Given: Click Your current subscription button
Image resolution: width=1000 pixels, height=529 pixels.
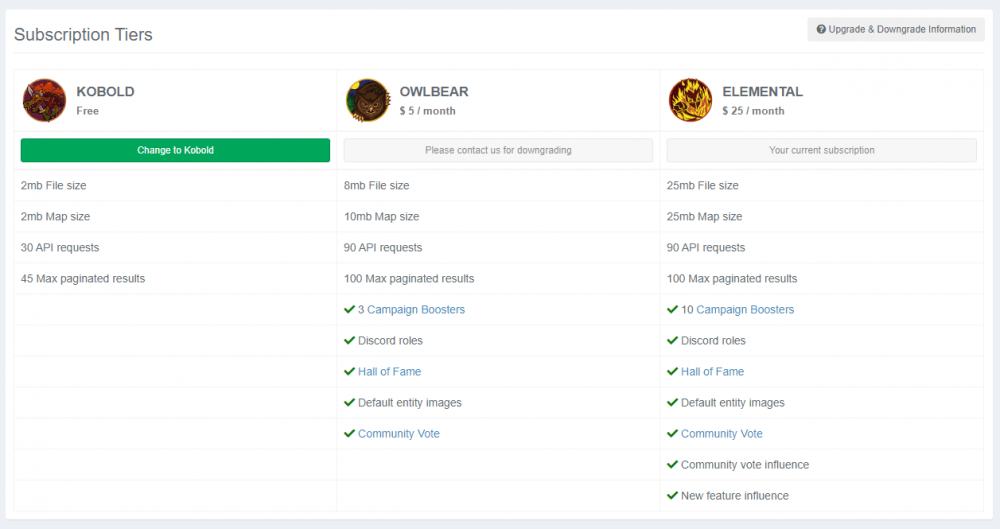Looking at the screenshot, I should pos(821,150).
